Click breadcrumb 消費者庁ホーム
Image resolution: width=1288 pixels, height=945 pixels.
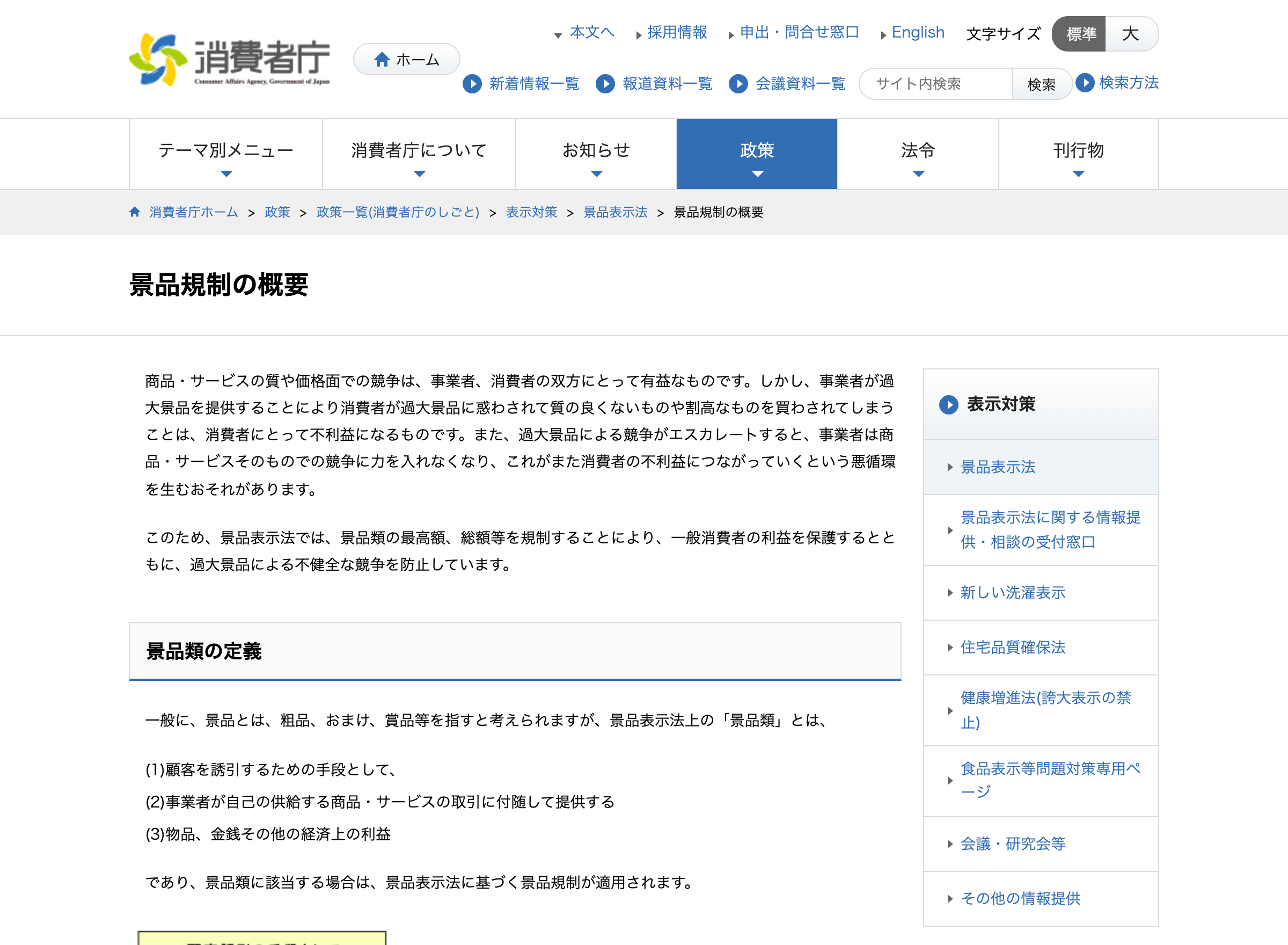point(194,212)
